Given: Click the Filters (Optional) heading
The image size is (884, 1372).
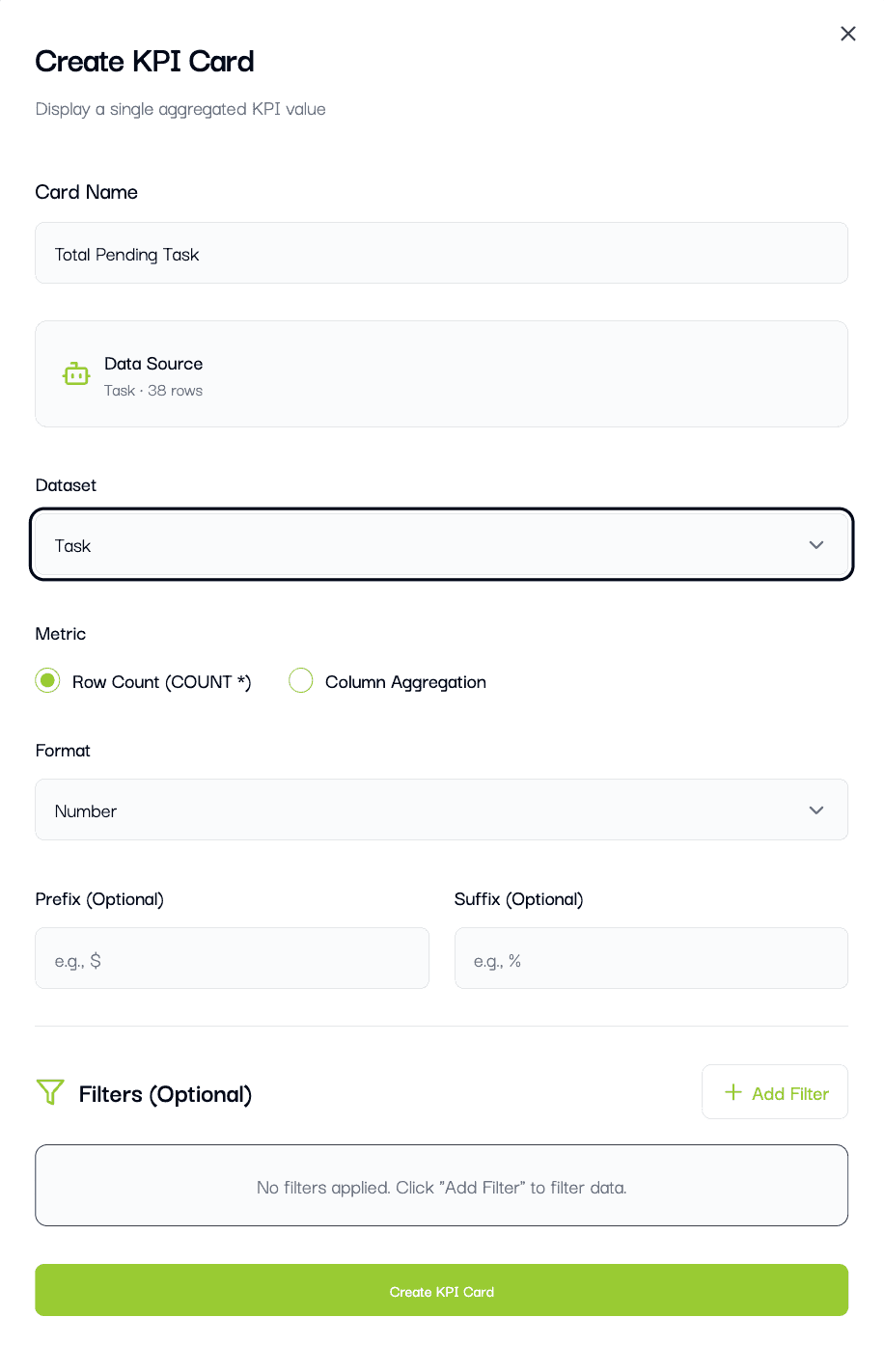Looking at the screenshot, I should click(165, 1094).
